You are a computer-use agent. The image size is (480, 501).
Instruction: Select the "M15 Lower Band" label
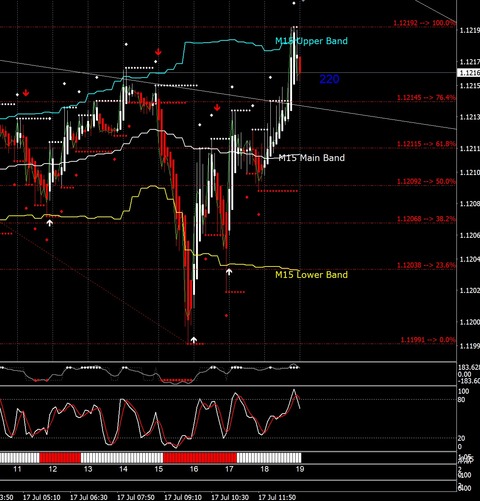click(311, 275)
